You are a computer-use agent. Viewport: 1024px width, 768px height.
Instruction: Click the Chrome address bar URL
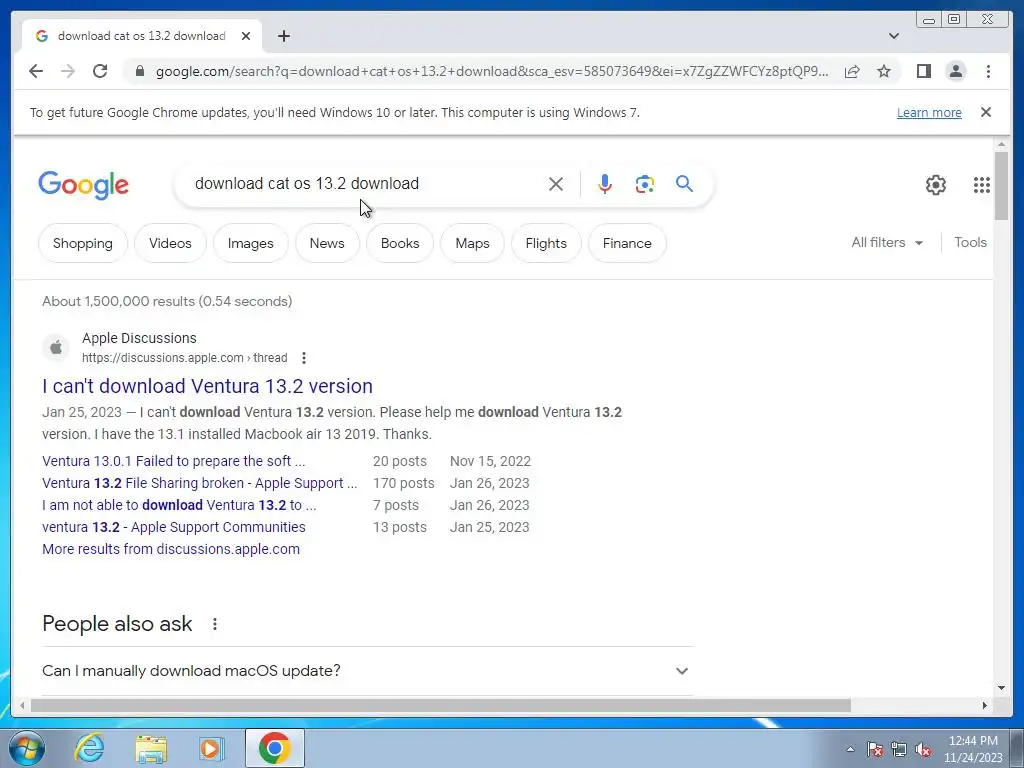pos(492,71)
